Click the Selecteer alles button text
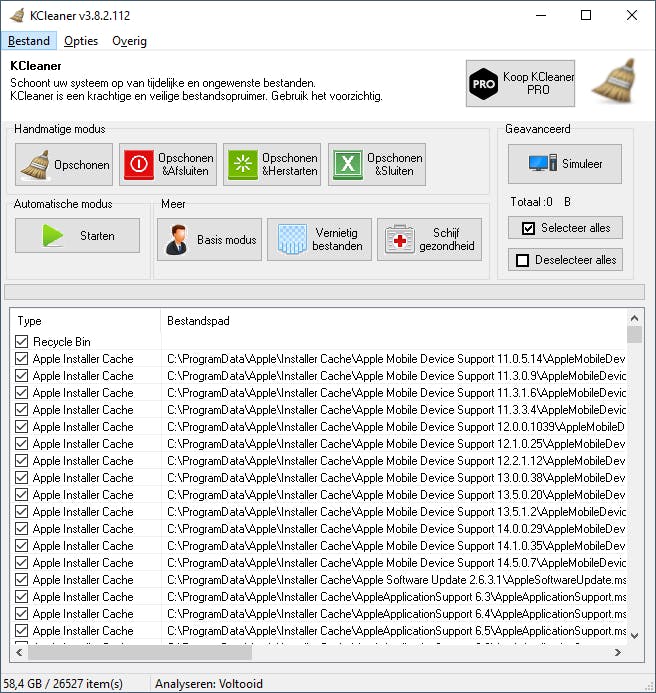Image resolution: width=656 pixels, height=693 pixels. coord(576,228)
